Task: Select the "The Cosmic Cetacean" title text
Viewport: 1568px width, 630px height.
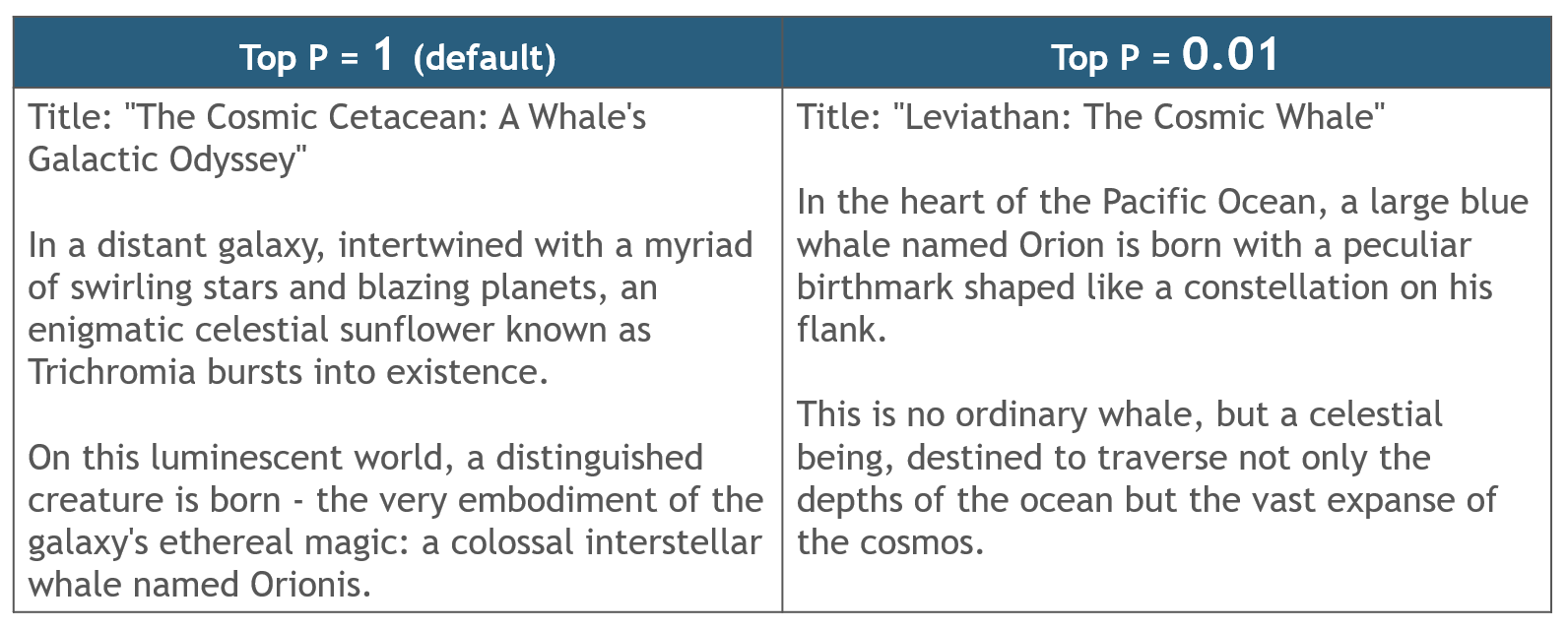Action: pyautogui.click(x=308, y=117)
